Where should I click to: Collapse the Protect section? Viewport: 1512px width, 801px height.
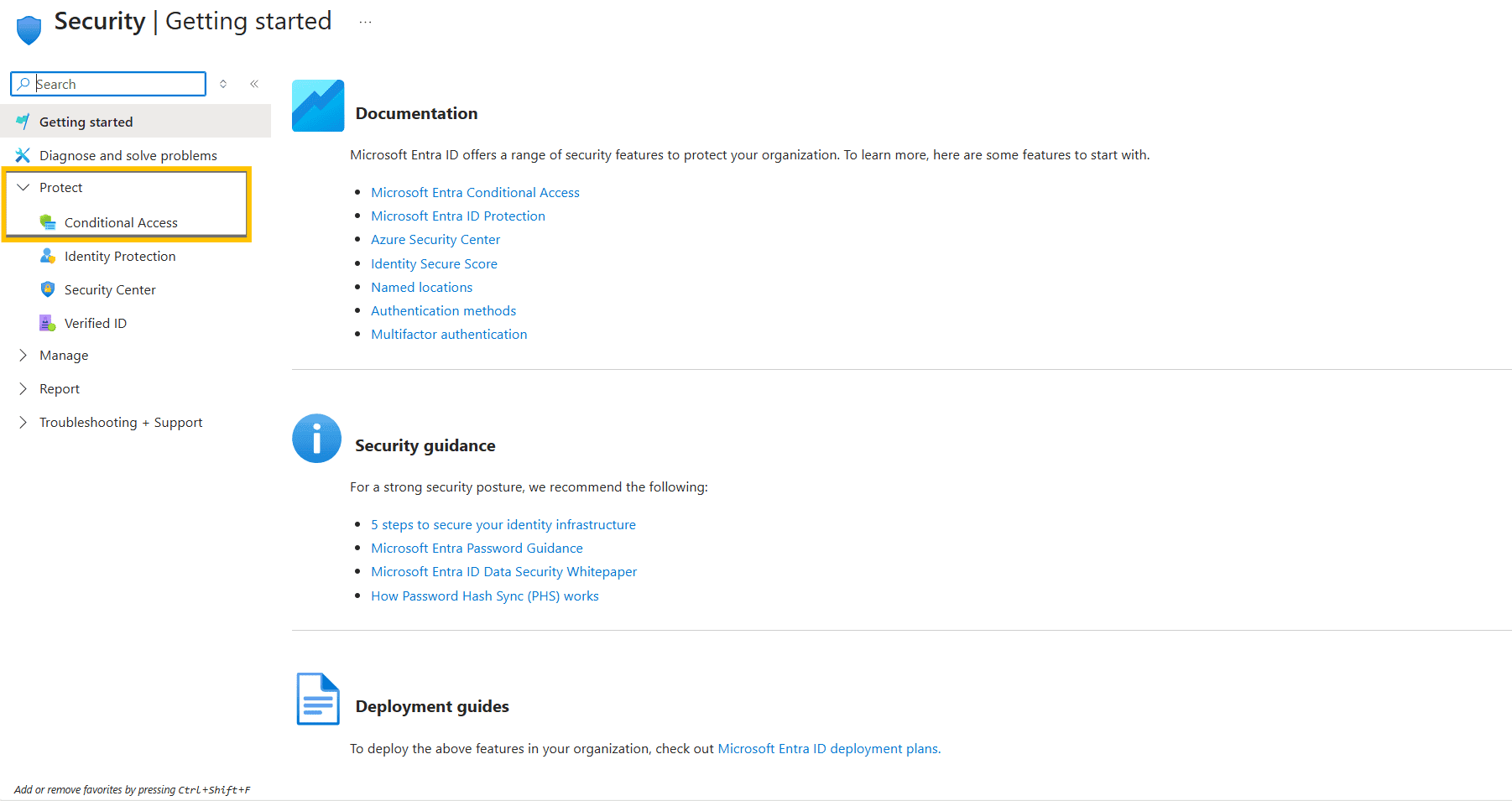23,186
